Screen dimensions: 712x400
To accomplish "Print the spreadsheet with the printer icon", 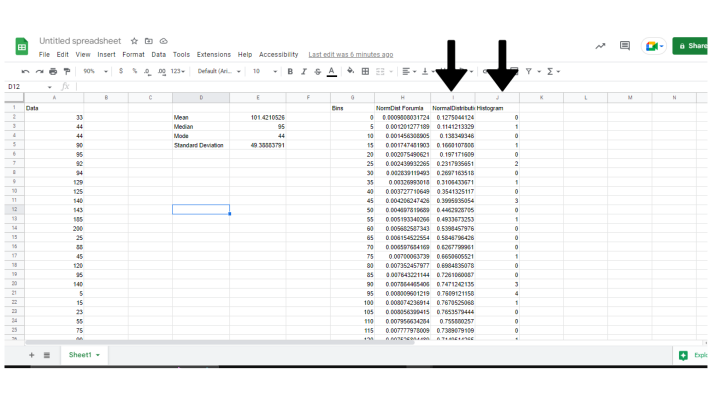I will coord(53,71).
